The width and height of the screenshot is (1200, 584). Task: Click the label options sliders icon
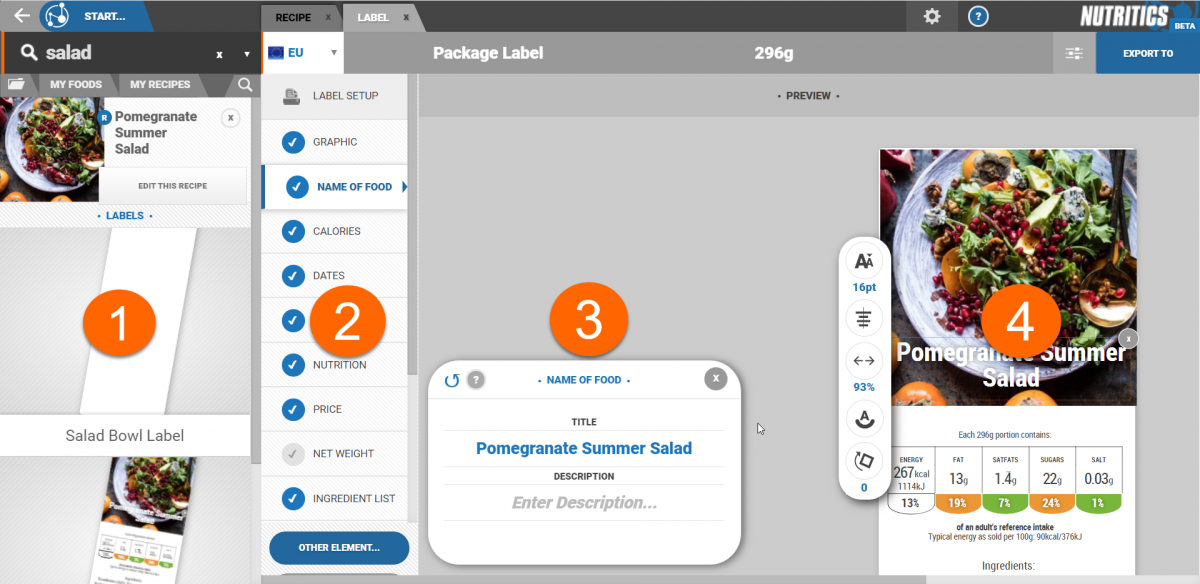click(1074, 53)
